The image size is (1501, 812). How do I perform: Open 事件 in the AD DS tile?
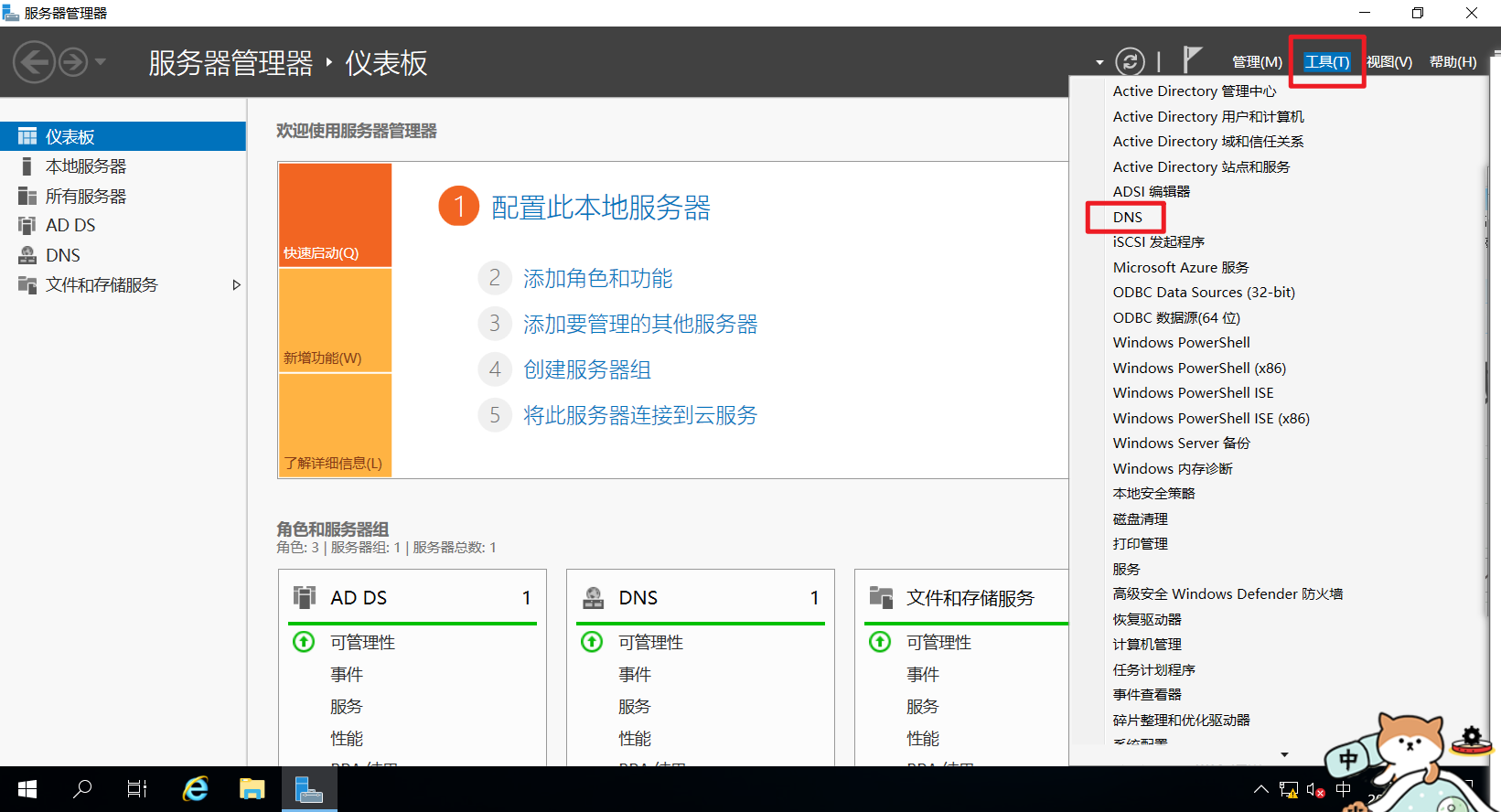347,674
